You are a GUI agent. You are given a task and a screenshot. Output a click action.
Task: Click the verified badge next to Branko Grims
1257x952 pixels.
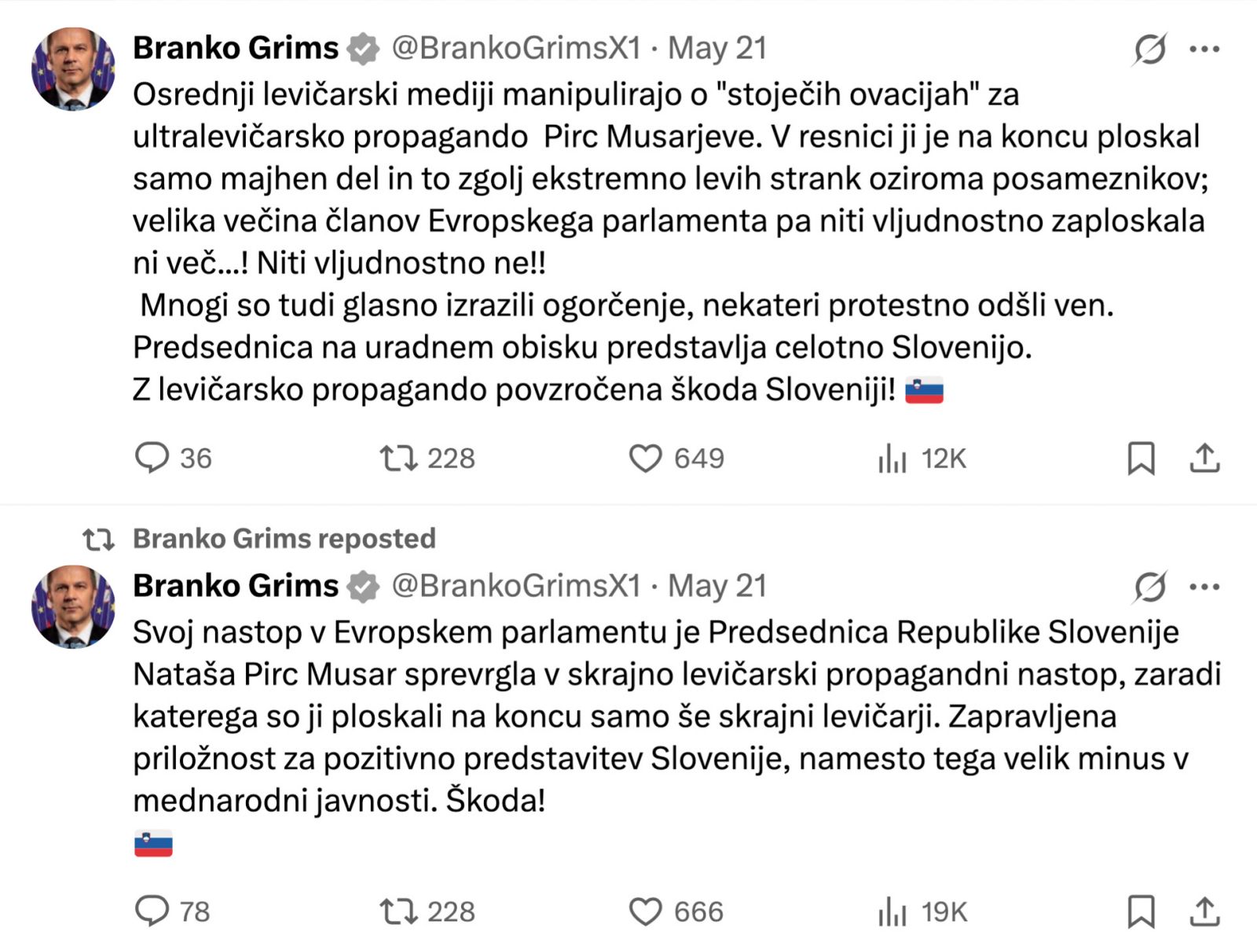[362, 49]
